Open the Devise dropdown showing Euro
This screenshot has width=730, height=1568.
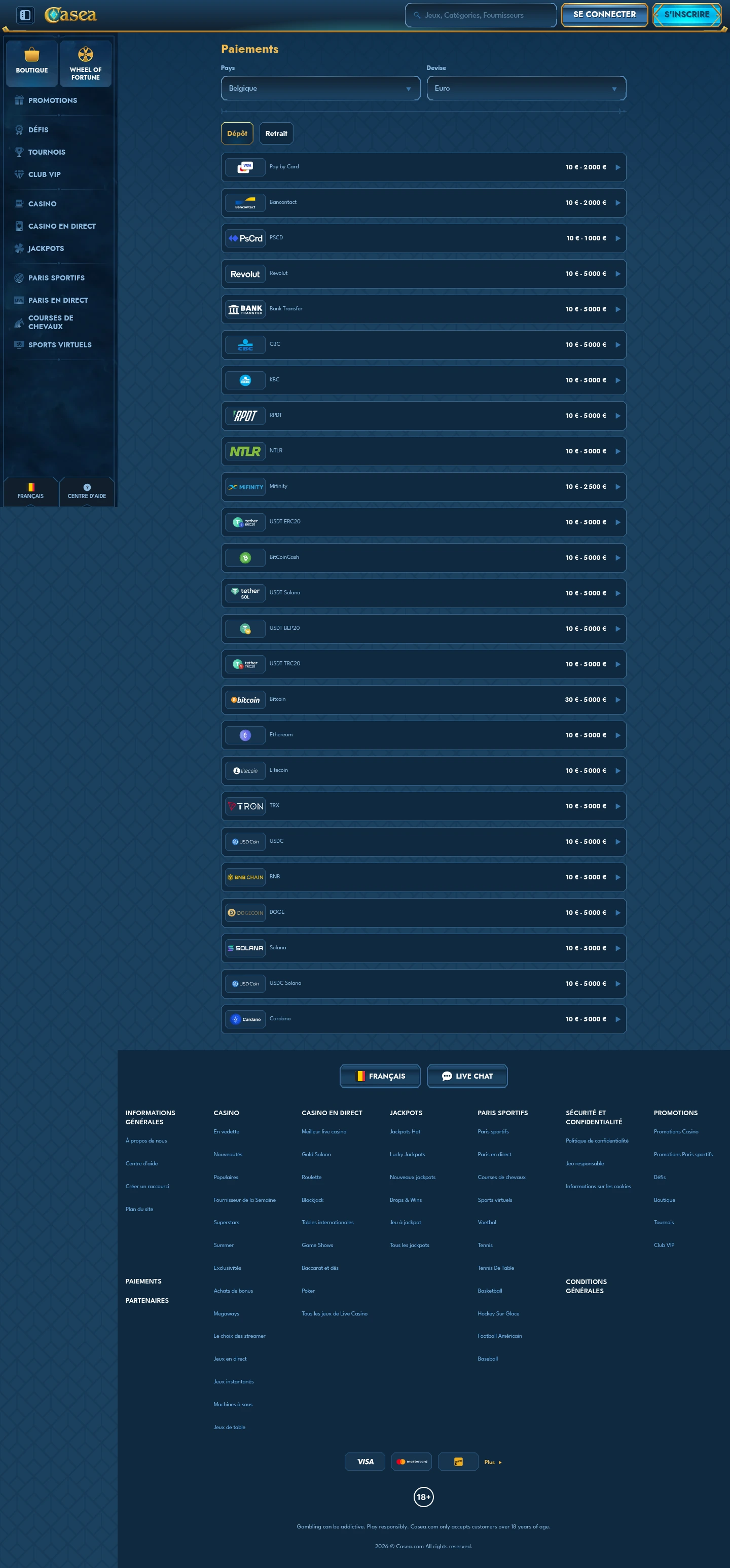526,88
